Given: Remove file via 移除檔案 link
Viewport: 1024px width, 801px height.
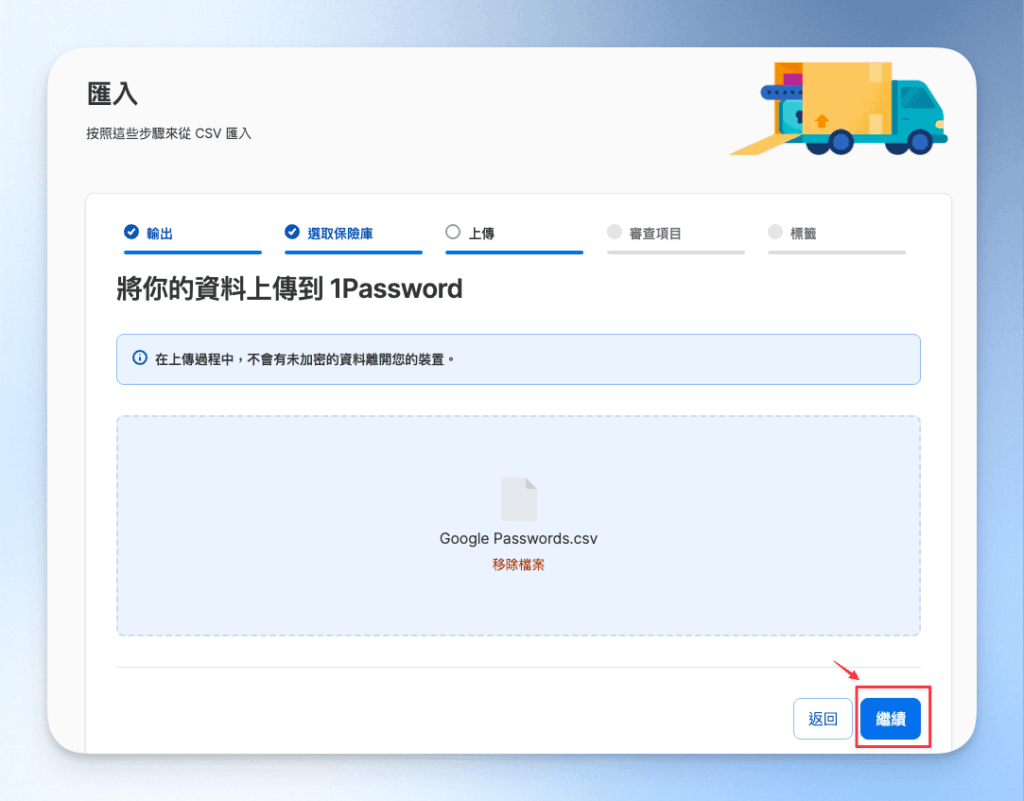Looking at the screenshot, I should 519,565.
